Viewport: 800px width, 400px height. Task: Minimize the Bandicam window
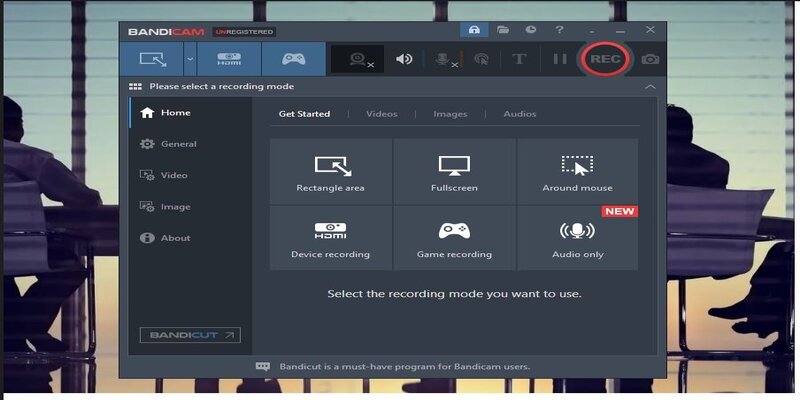620,31
